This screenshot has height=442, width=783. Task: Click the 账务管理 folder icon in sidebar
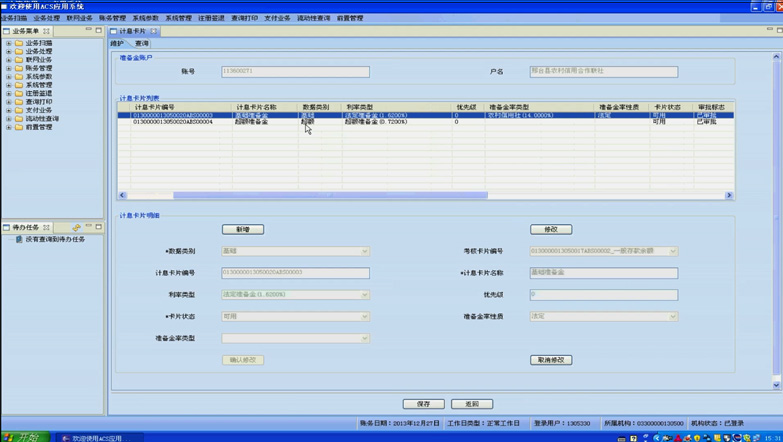[x=18, y=68]
